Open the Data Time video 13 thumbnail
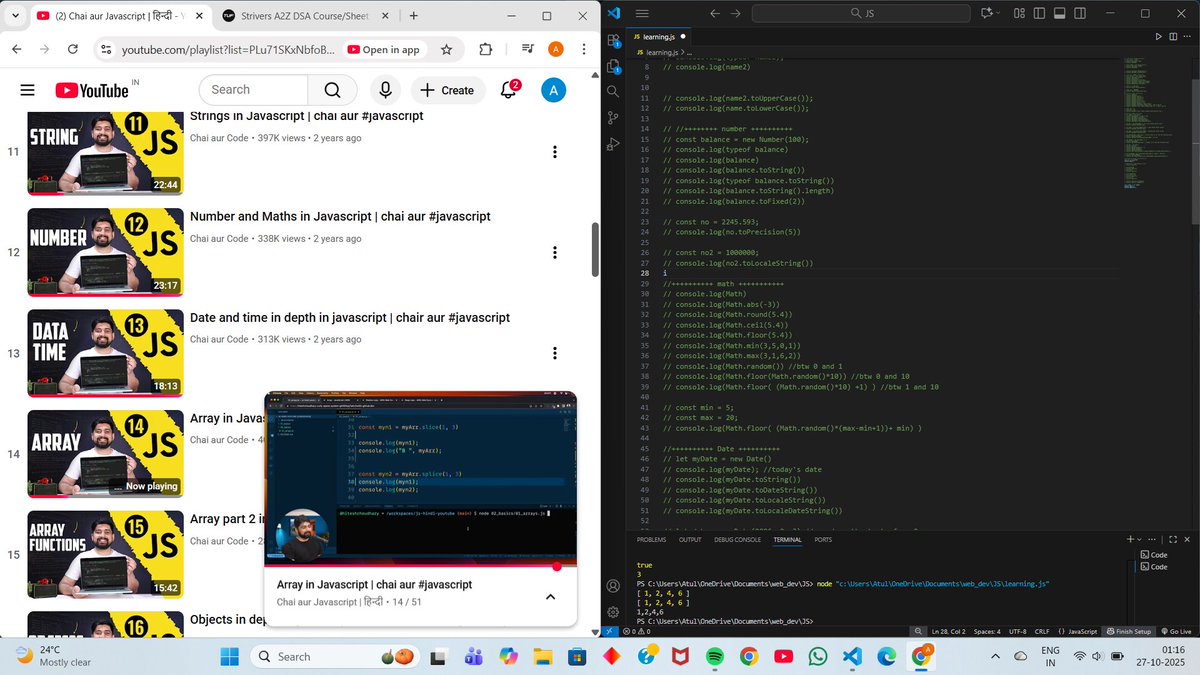This screenshot has width=1200, height=675. tap(106, 353)
